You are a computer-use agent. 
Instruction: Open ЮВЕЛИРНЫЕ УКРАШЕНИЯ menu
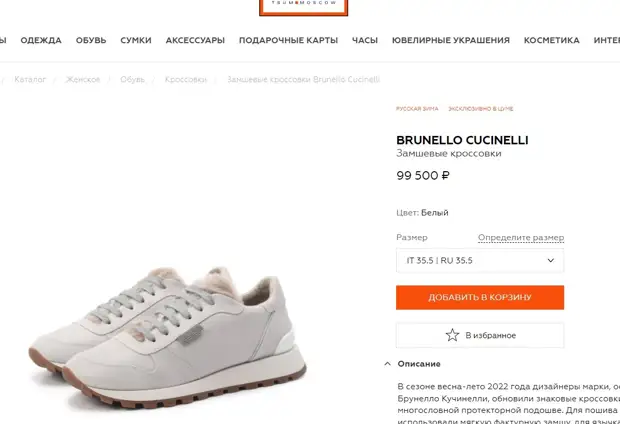coord(451,40)
